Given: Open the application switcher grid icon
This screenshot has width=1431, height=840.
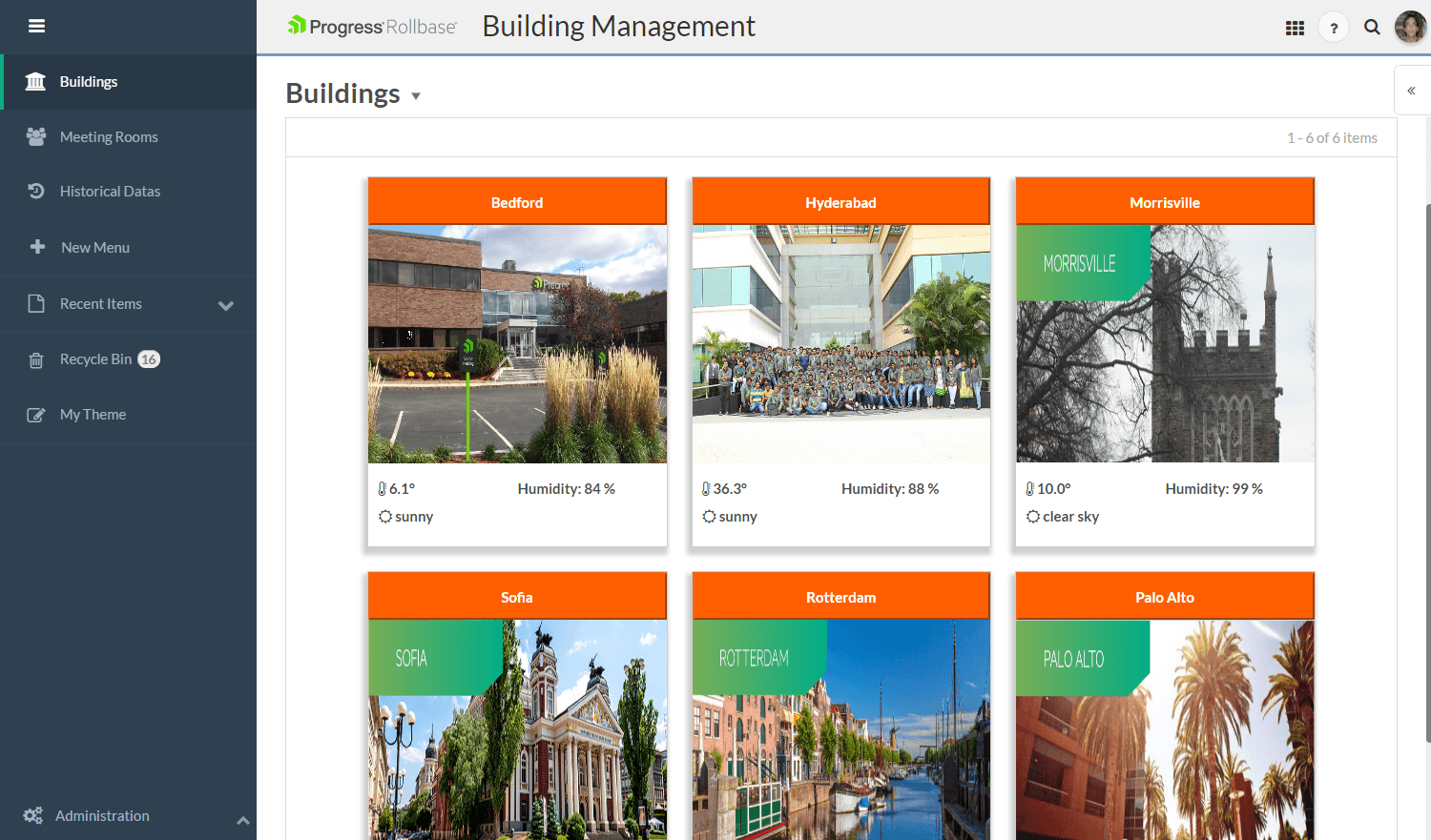Looking at the screenshot, I should [x=1295, y=28].
